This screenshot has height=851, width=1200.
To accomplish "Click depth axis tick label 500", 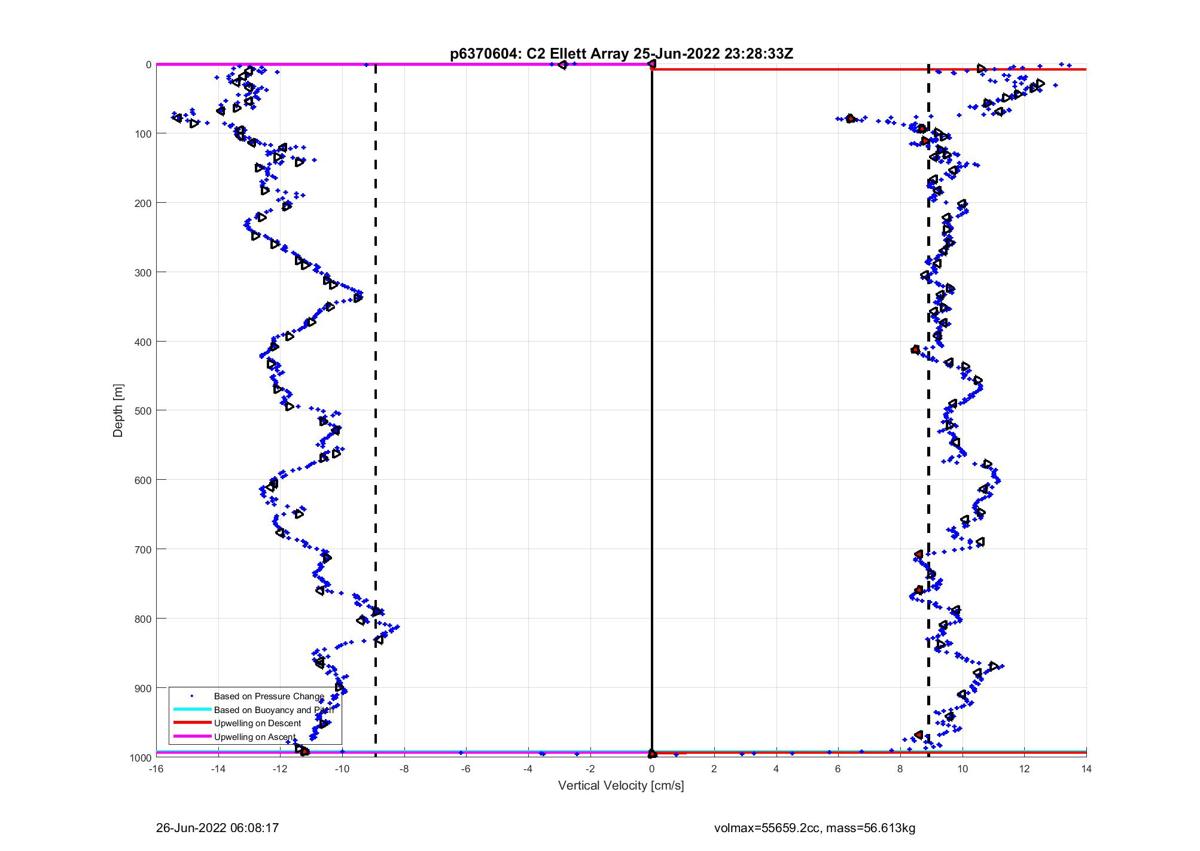I will (x=143, y=411).
